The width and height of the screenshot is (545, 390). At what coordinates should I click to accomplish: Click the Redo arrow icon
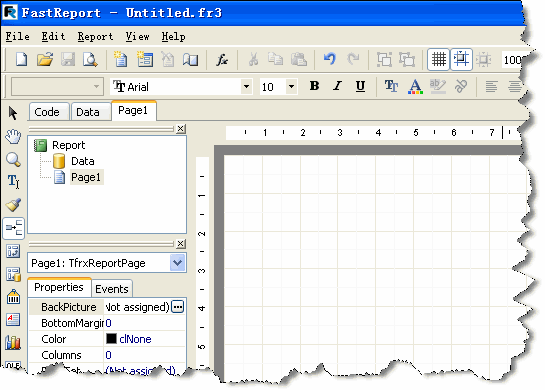pos(353,58)
